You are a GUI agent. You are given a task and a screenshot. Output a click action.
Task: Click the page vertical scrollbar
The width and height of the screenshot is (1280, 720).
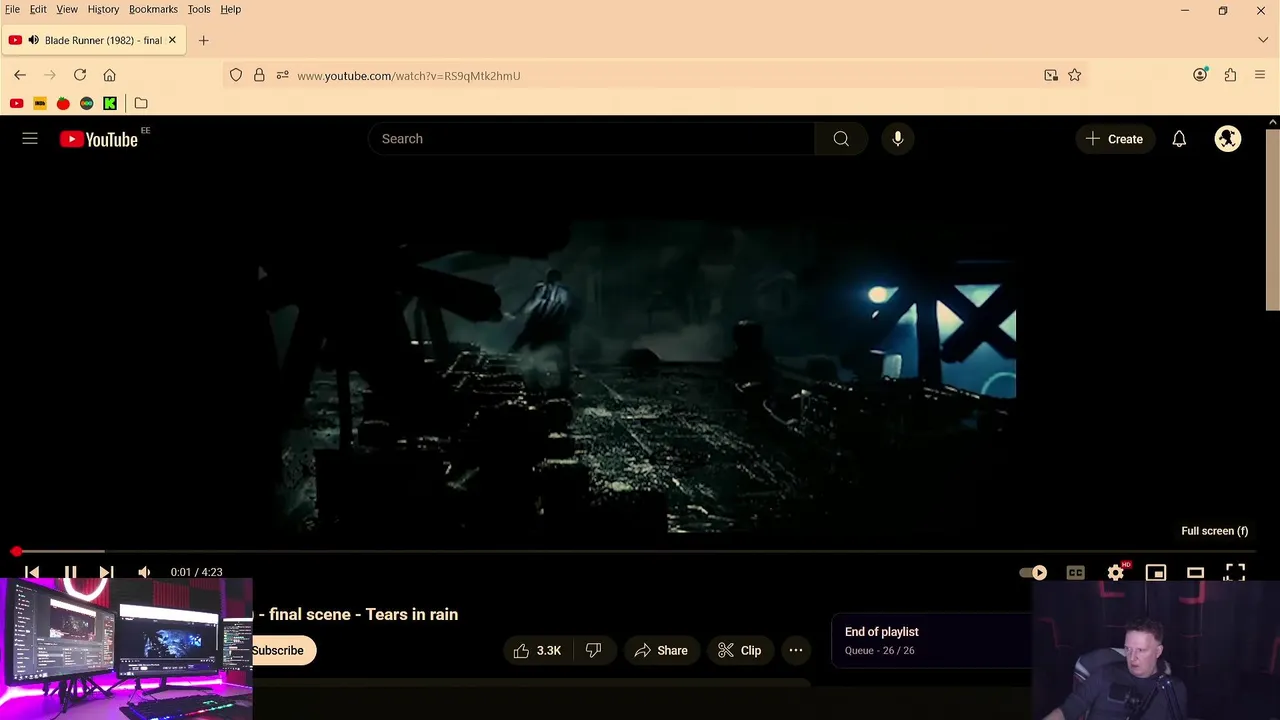pos(1273,220)
